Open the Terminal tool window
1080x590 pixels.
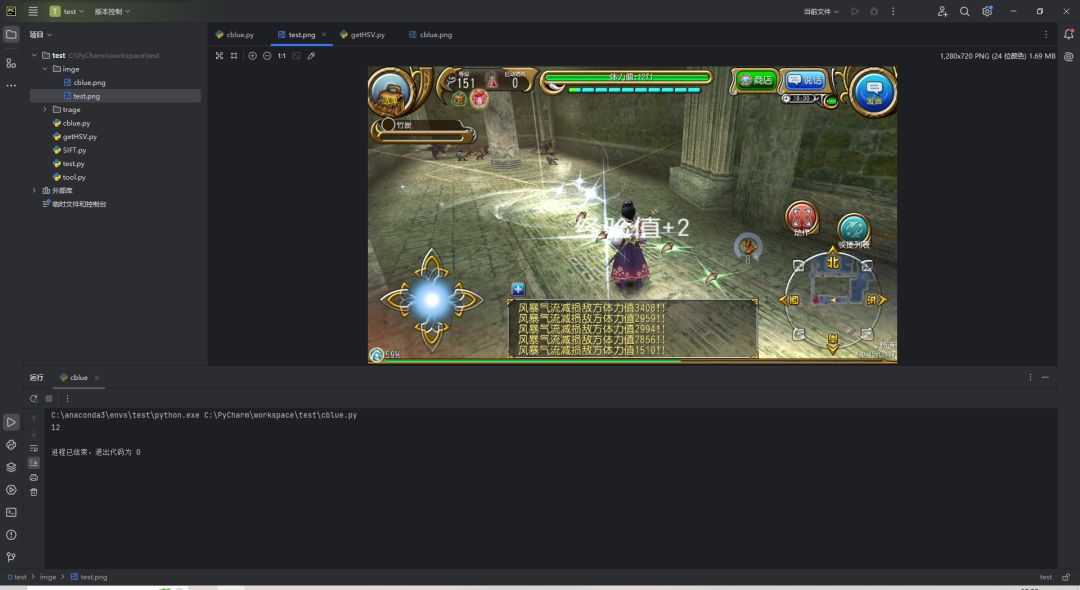point(11,512)
